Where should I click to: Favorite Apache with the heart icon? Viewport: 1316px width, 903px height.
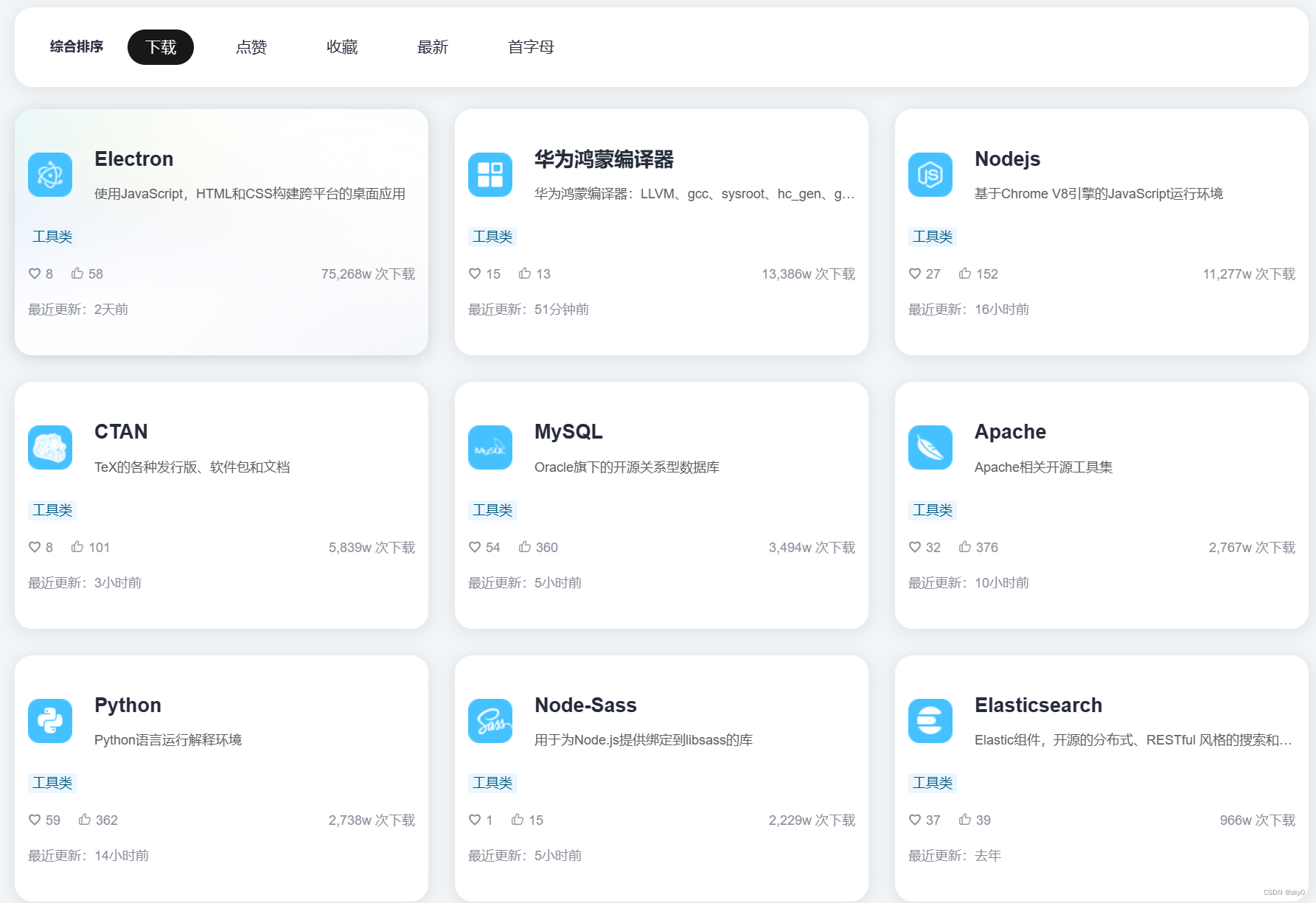[x=915, y=547]
